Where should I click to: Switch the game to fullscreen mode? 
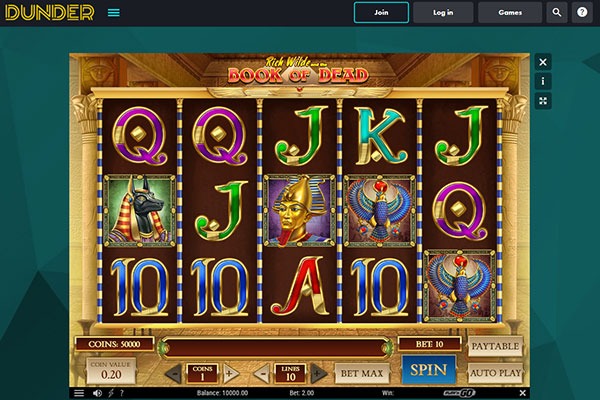click(x=543, y=101)
